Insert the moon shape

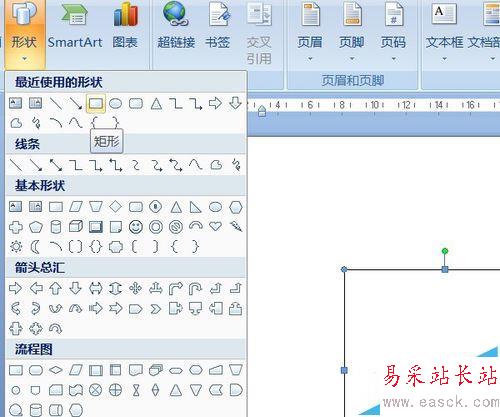pyautogui.click(x=35, y=247)
